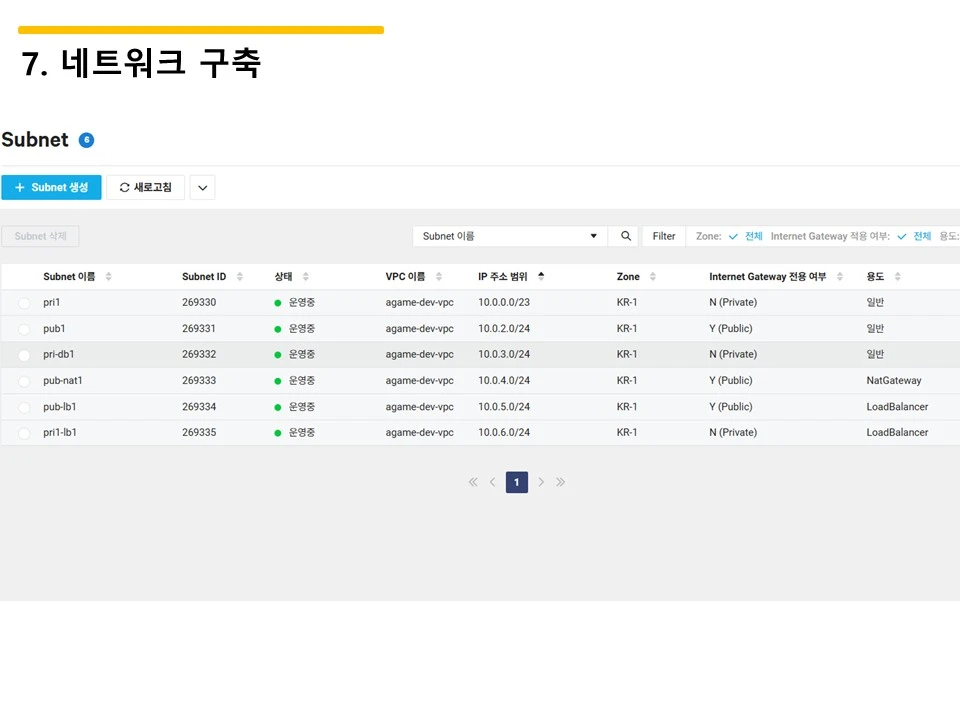960x720 pixels.
Task: Sort by Subnet 이름 column arrows
Action: (108, 277)
